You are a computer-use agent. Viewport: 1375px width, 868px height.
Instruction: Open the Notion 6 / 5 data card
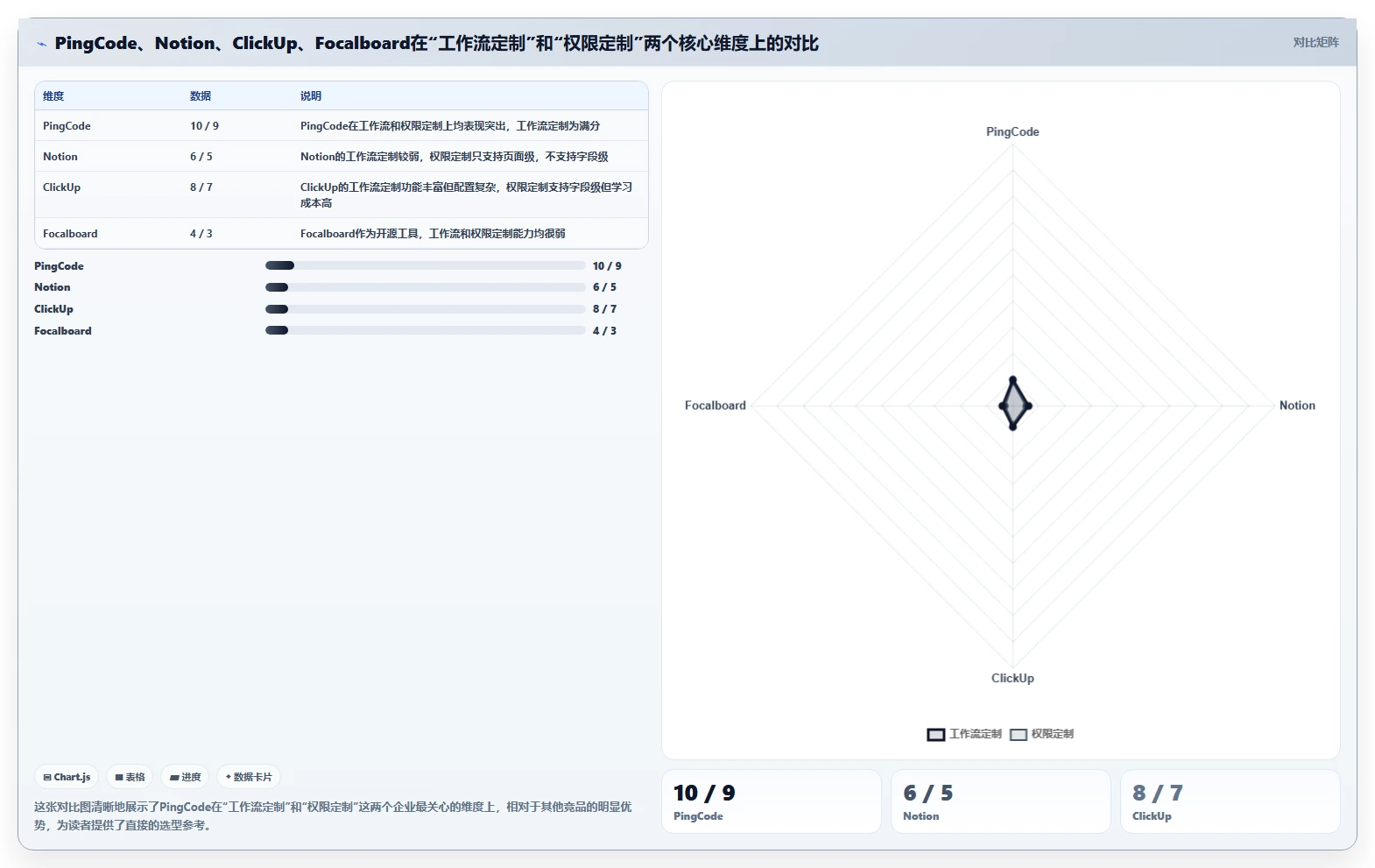click(1000, 801)
